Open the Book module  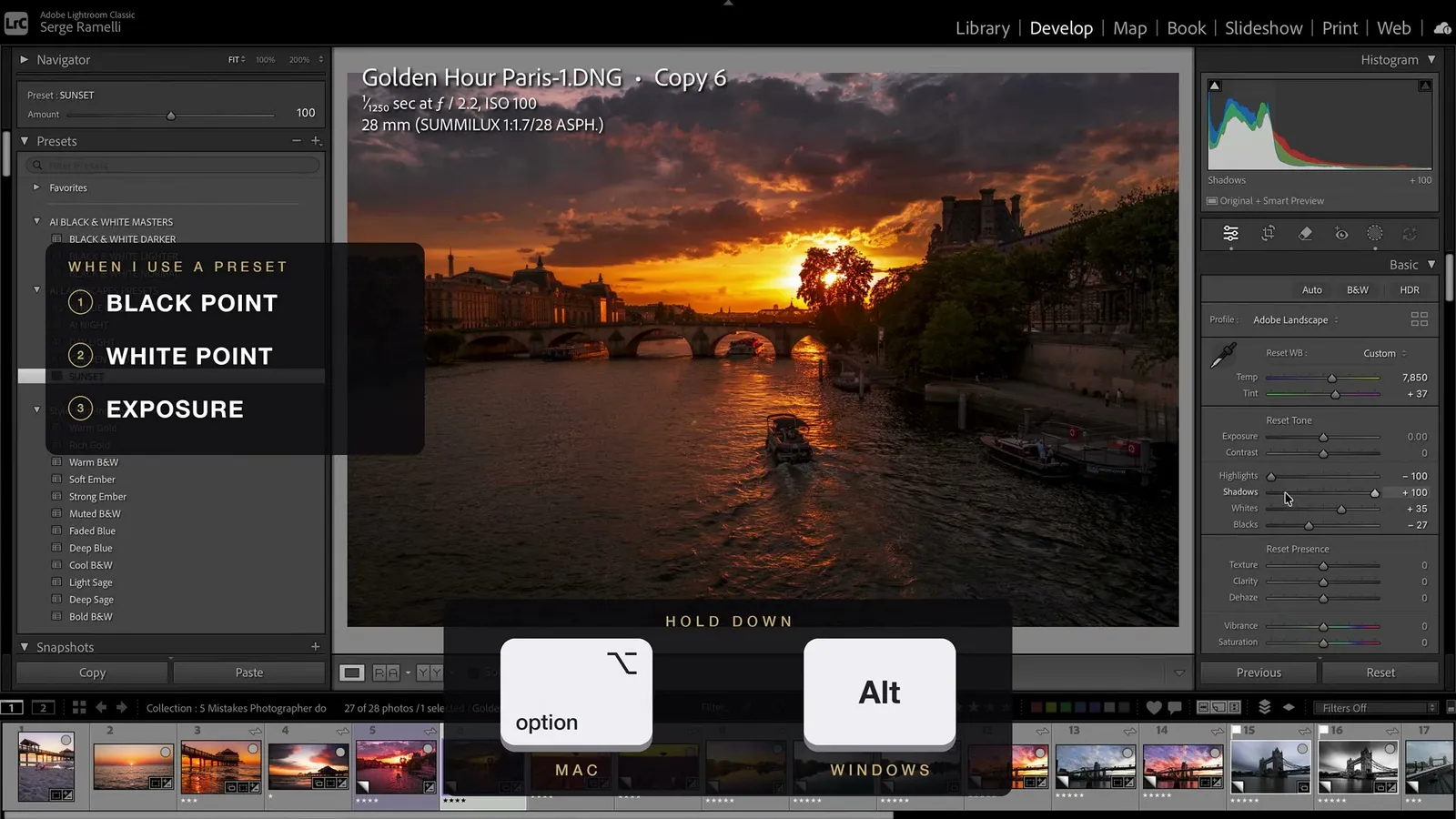[1187, 28]
